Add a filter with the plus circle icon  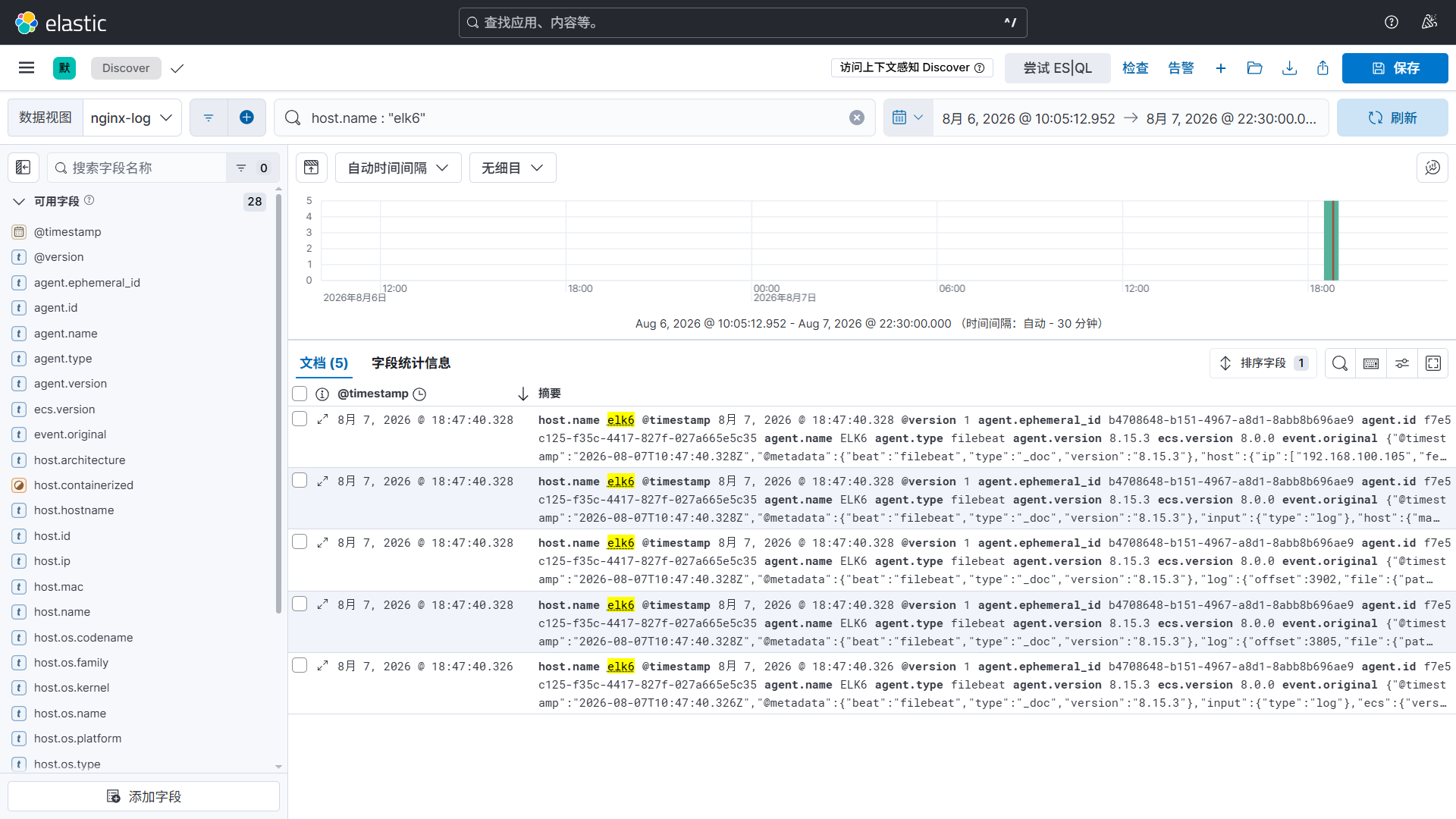(246, 118)
